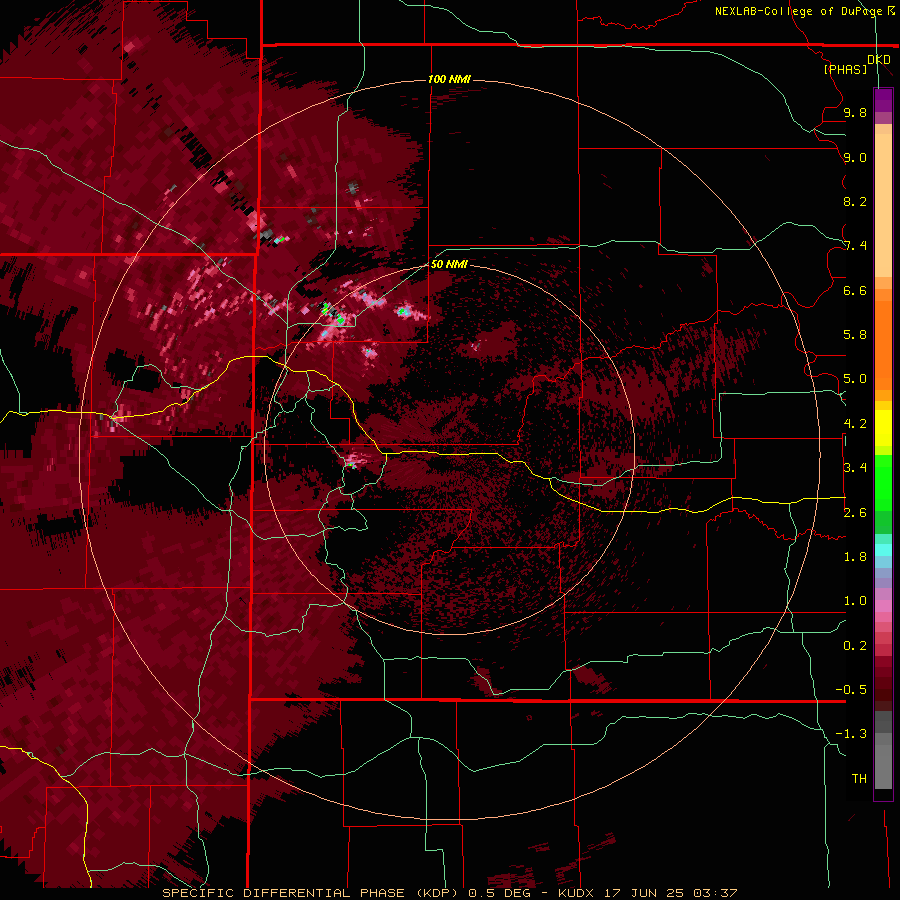Click the orange segment of the color bar
900x900 pixels.
883,344
